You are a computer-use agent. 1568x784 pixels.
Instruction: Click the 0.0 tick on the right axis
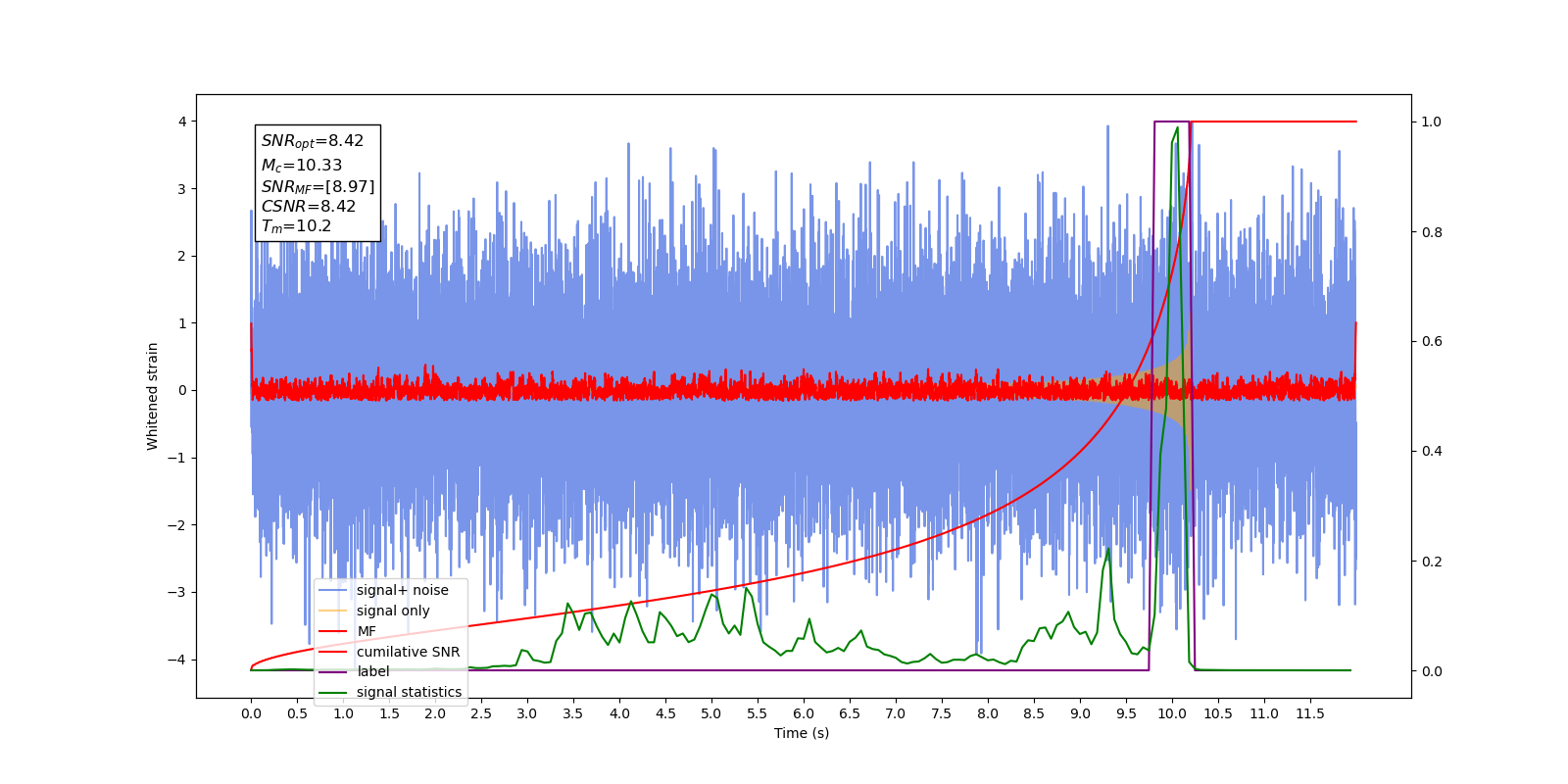[x=1432, y=671]
